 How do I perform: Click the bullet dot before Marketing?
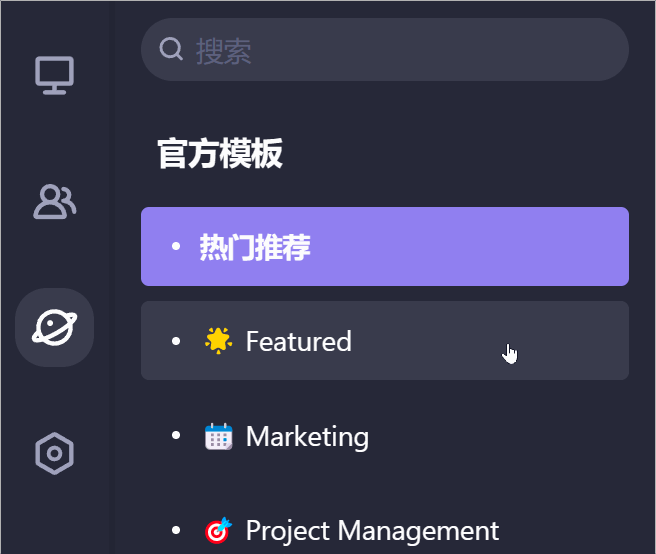pos(176,437)
